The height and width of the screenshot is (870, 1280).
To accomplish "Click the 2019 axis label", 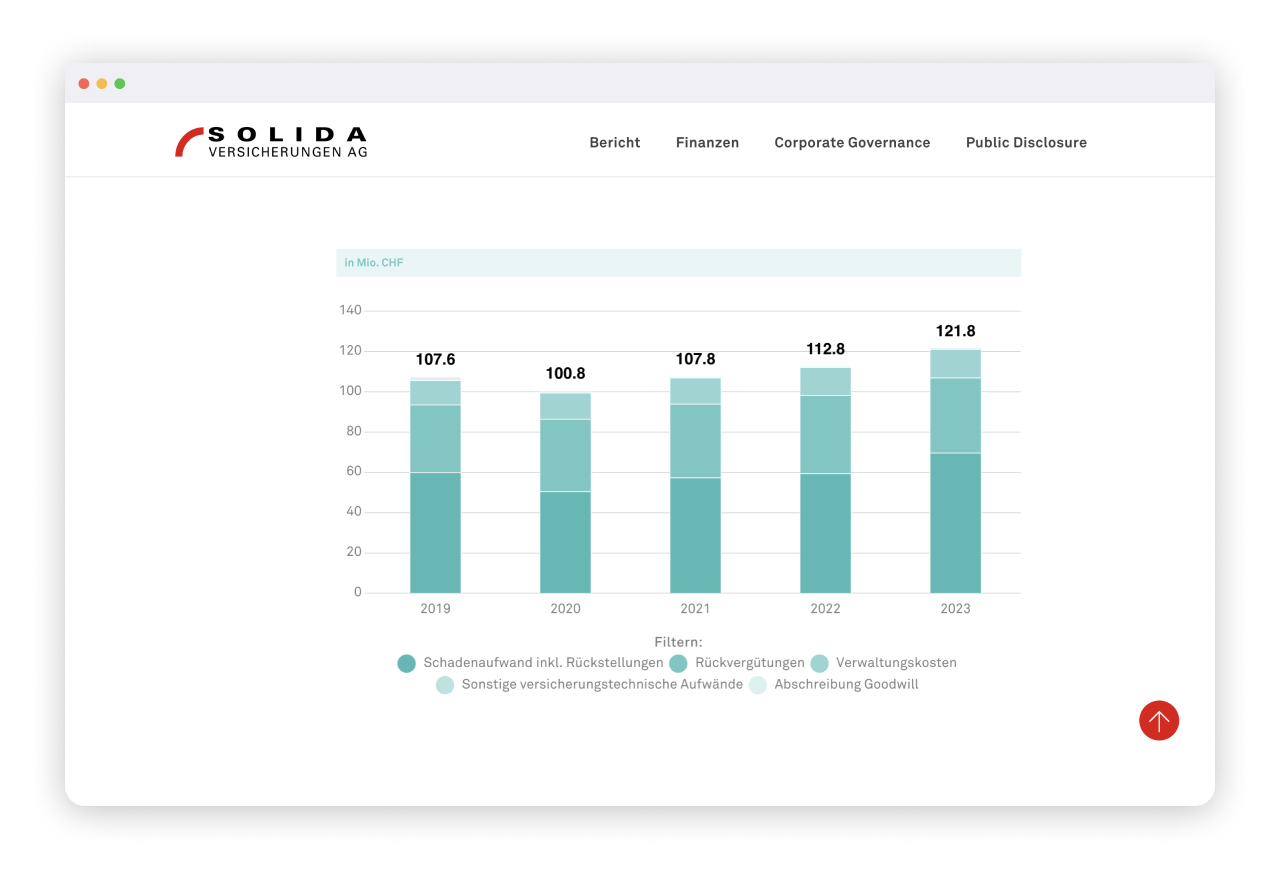I will coord(435,609).
